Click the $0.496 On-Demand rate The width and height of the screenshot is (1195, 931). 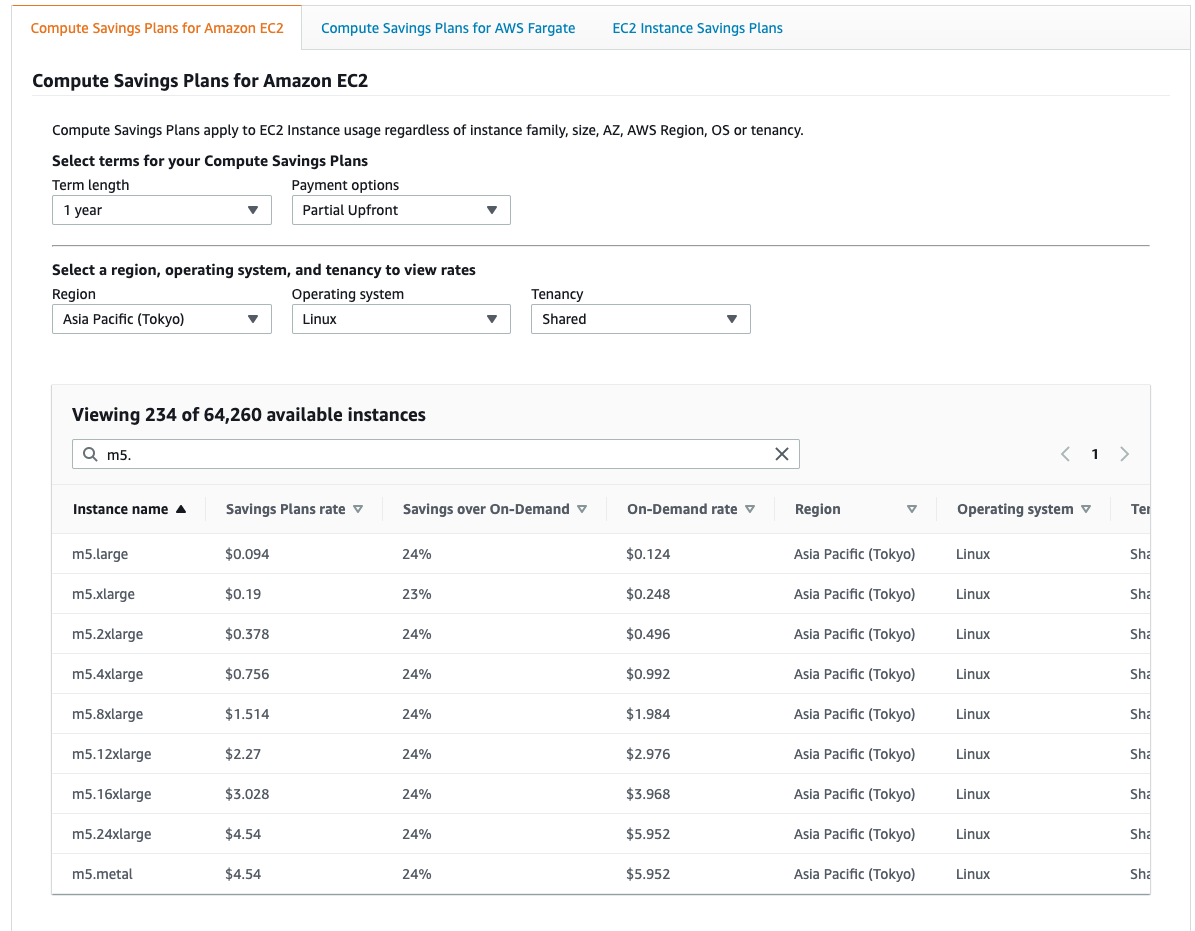coord(648,634)
